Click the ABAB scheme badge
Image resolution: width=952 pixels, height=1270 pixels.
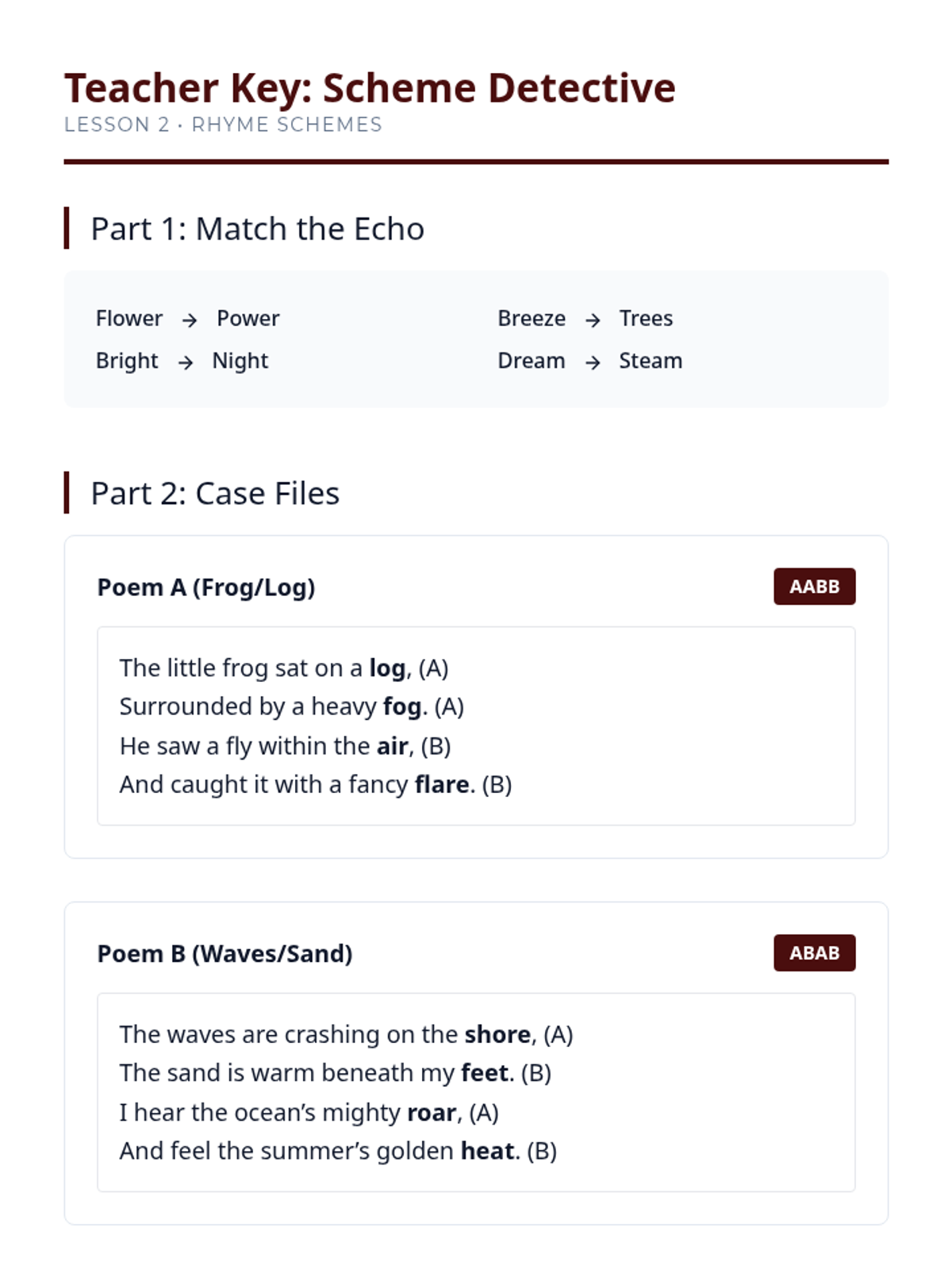(x=814, y=952)
